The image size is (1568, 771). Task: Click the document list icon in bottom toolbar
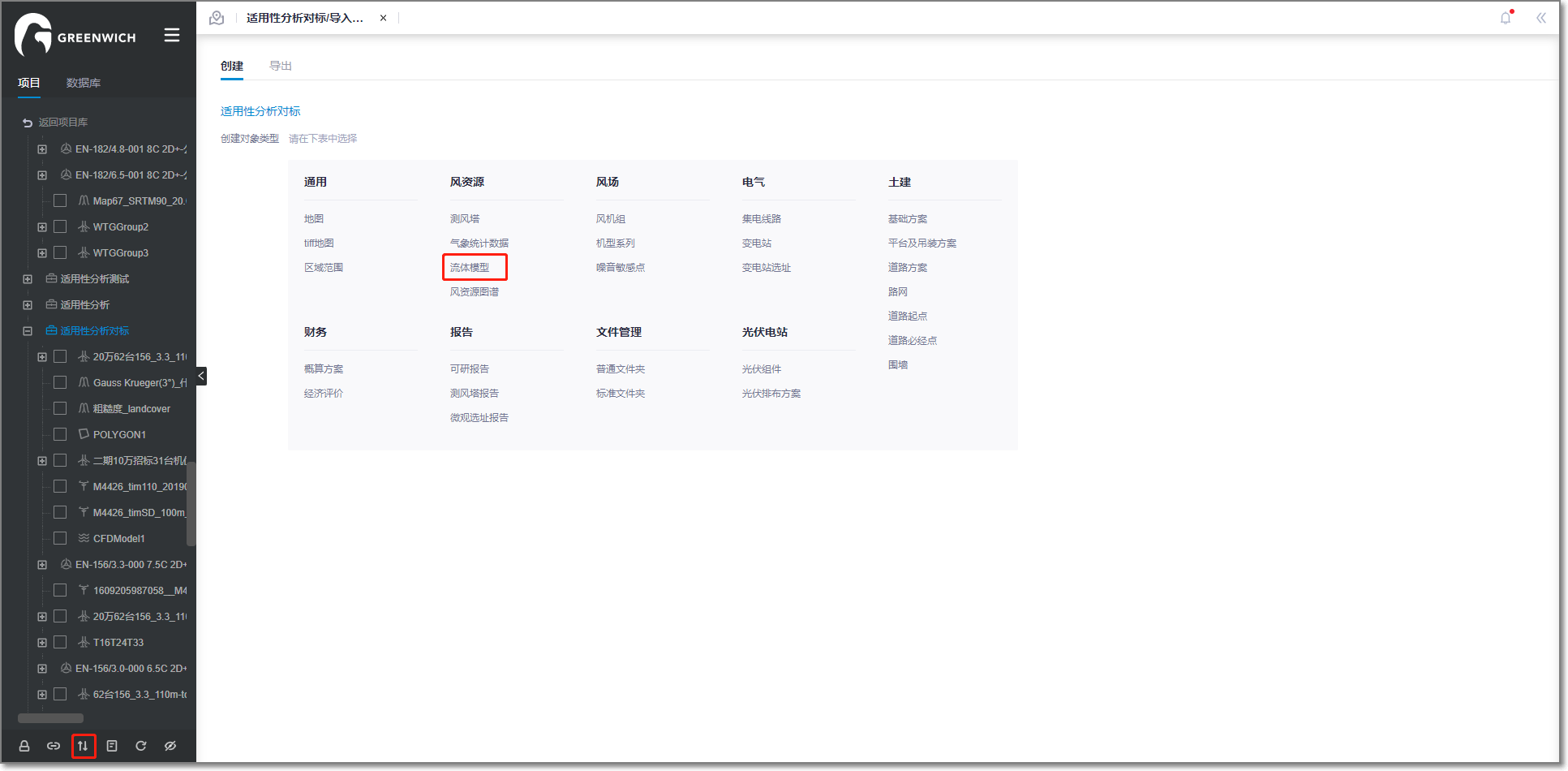pyautogui.click(x=112, y=746)
